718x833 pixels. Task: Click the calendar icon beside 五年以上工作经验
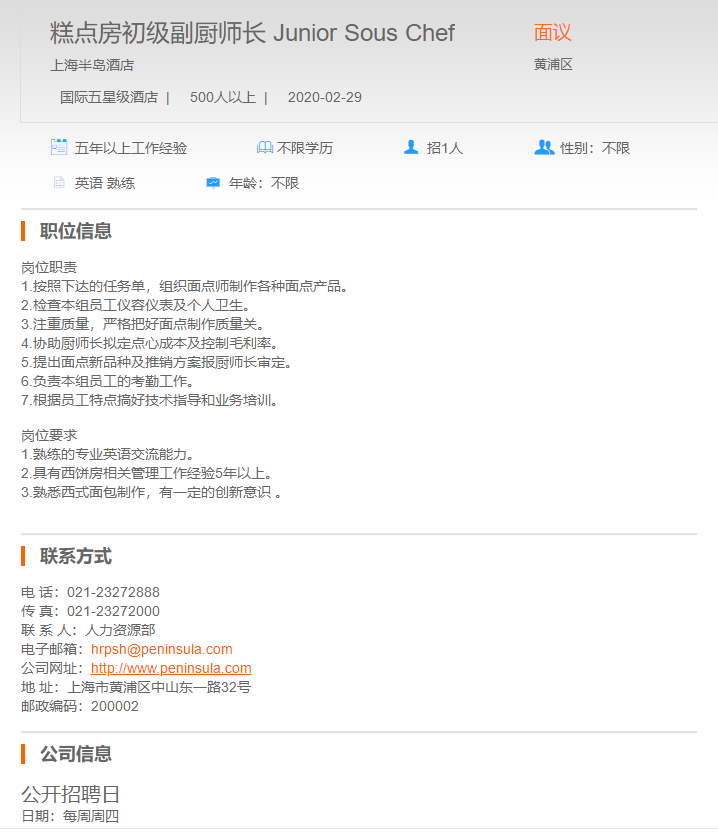pyautogui.click(x=59, y=147)
